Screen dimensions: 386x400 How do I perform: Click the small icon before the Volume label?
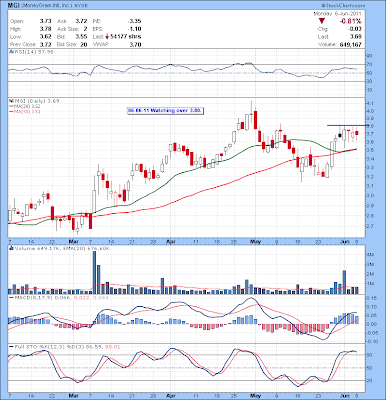click(x=10, y=248)
